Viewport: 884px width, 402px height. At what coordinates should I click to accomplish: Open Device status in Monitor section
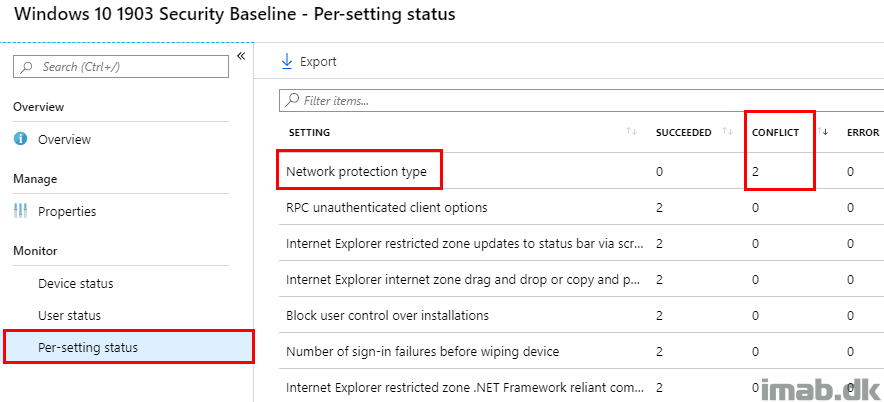[x=76, y=283]
